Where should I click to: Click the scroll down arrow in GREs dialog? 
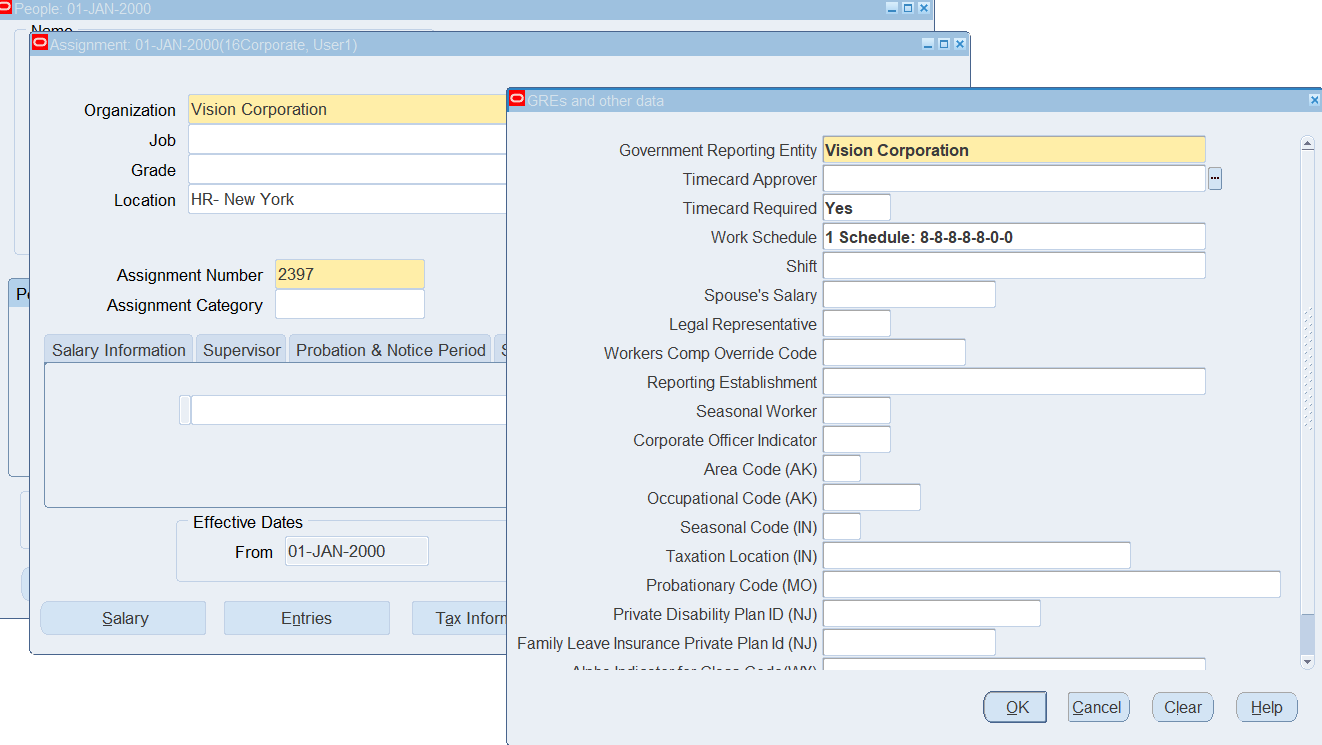tap(1307, 661)
